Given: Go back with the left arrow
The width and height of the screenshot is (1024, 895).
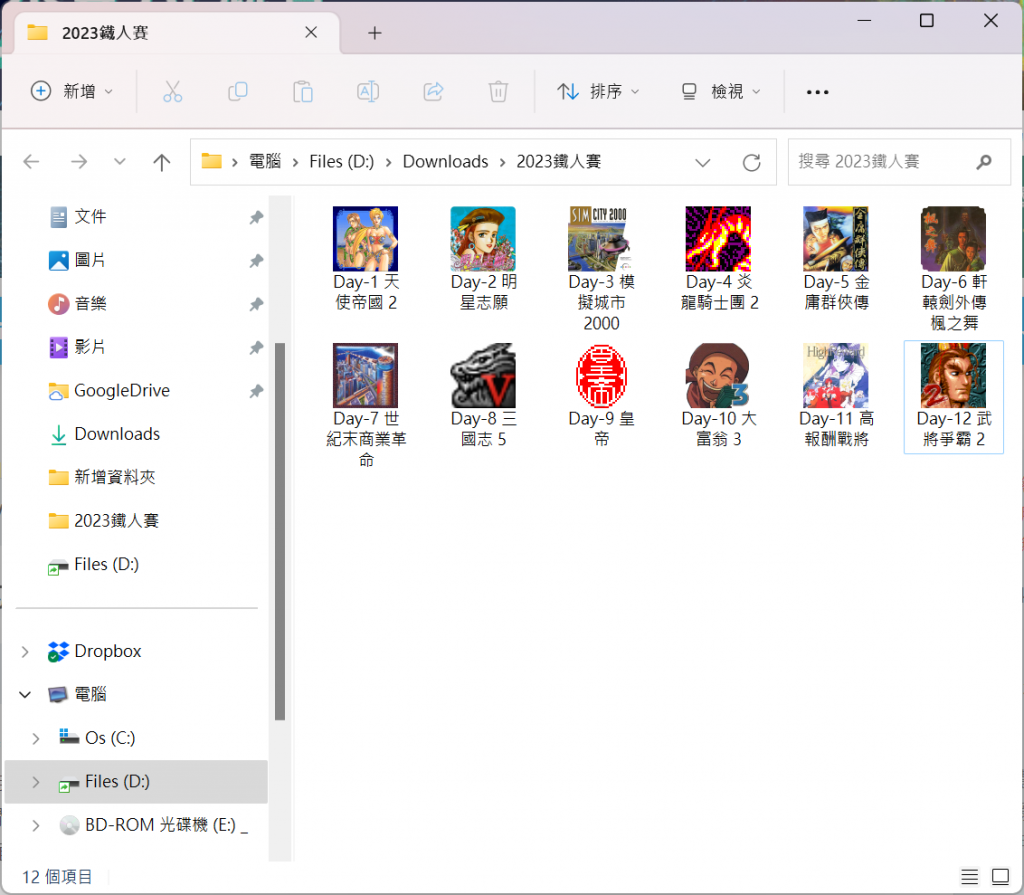Looking at the screenshot, I should pos(31,161).
